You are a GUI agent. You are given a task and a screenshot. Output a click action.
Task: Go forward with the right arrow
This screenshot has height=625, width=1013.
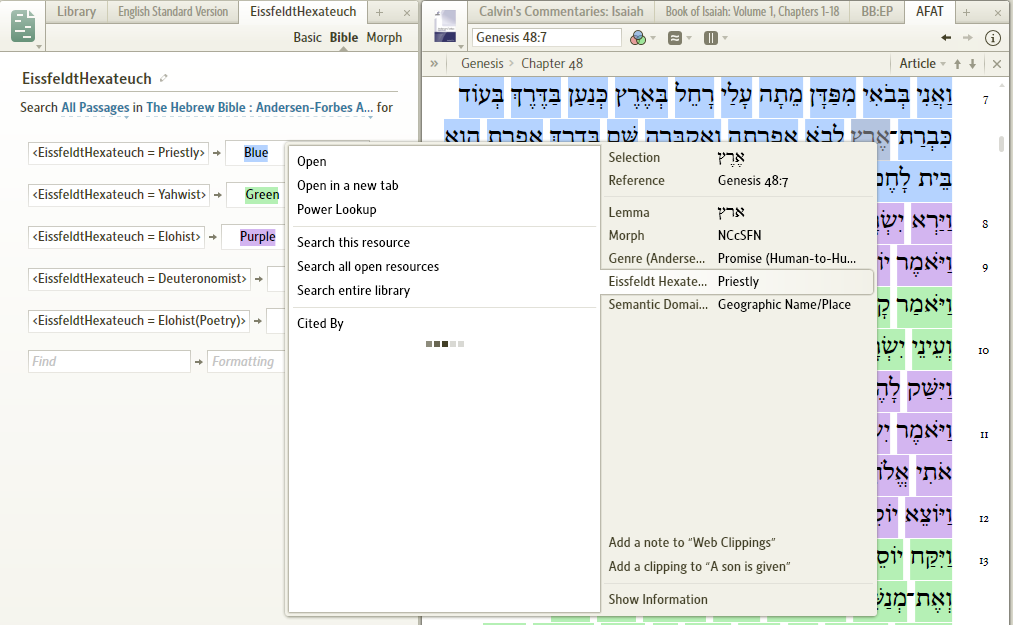tap(968, 38)
